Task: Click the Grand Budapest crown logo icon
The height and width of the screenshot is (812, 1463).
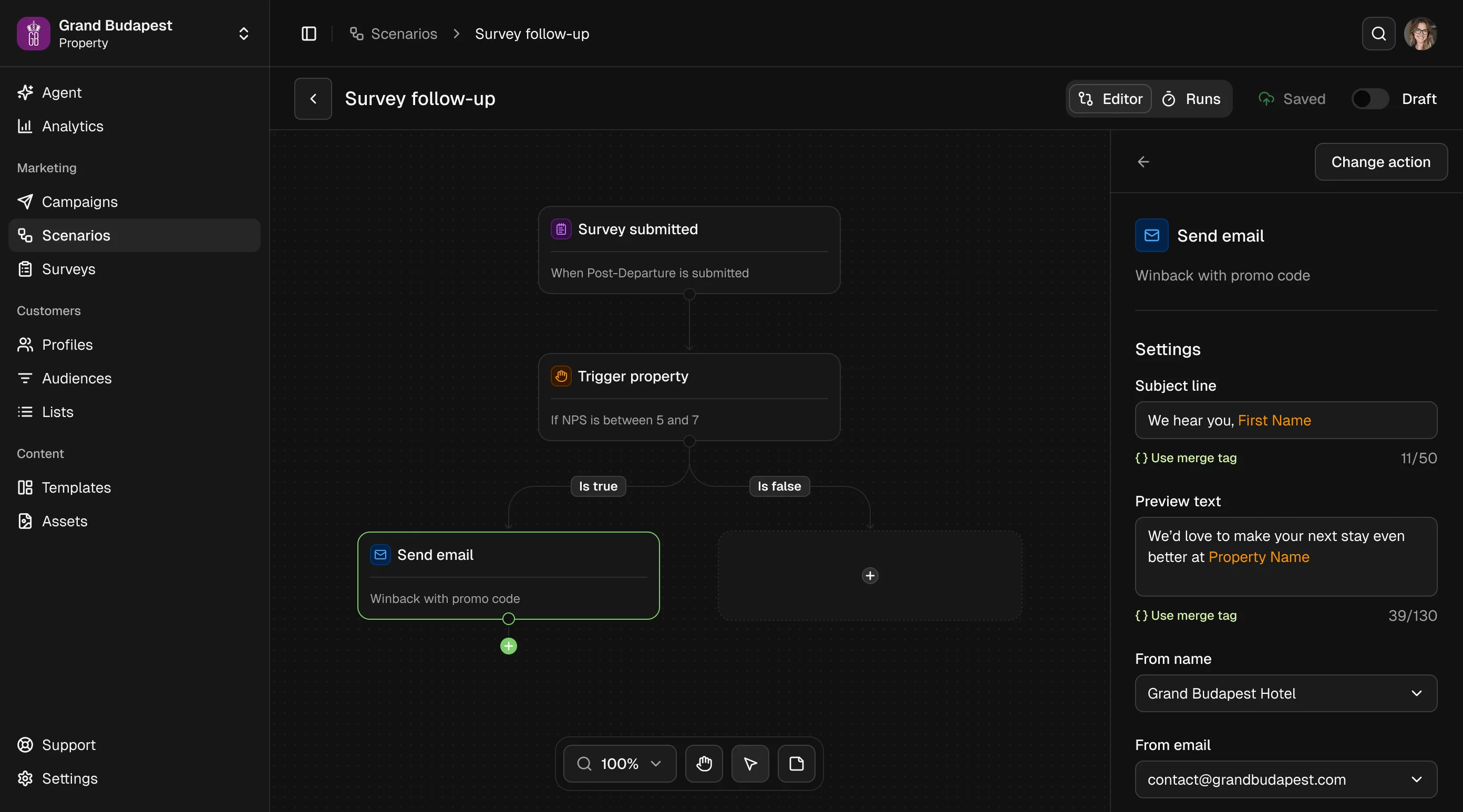Action: pos(34,34)
